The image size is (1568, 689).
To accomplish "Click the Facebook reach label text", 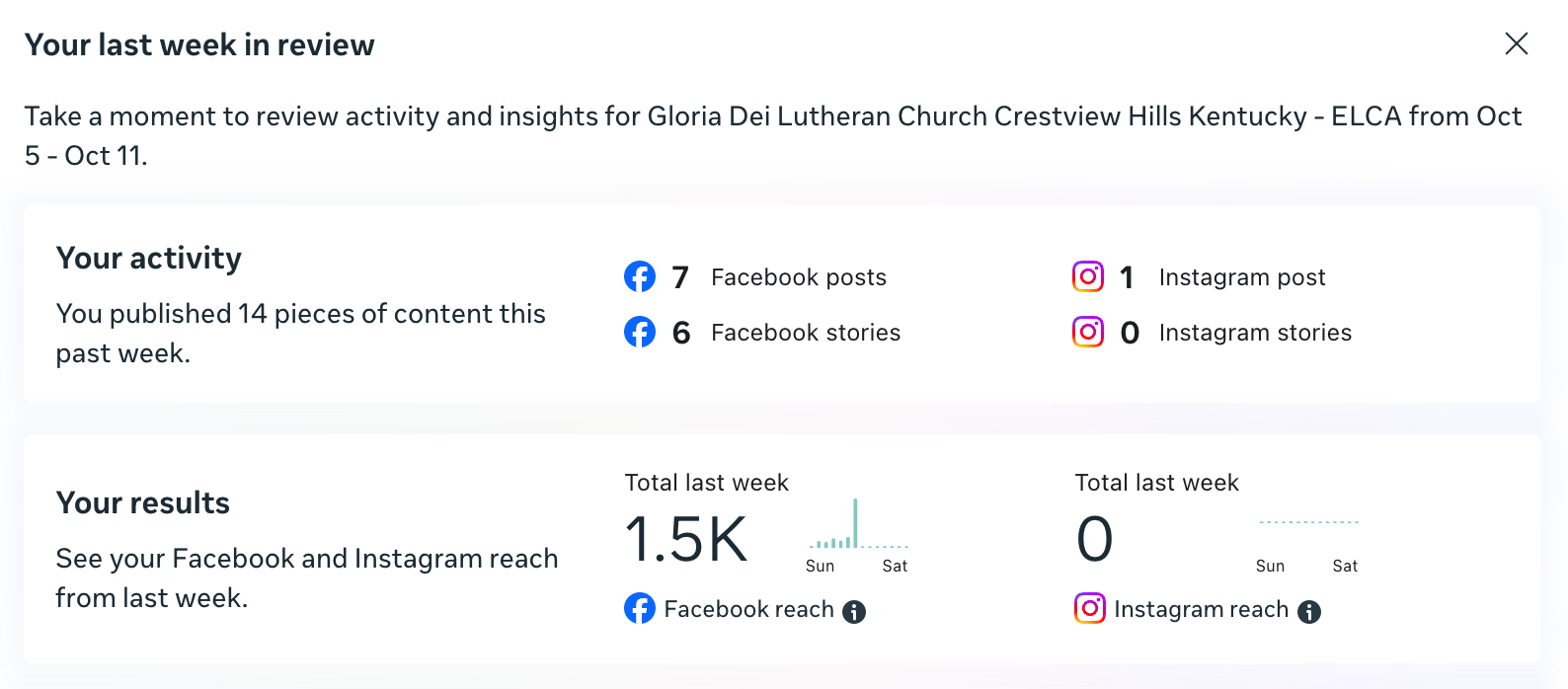I will pos(748,609).
